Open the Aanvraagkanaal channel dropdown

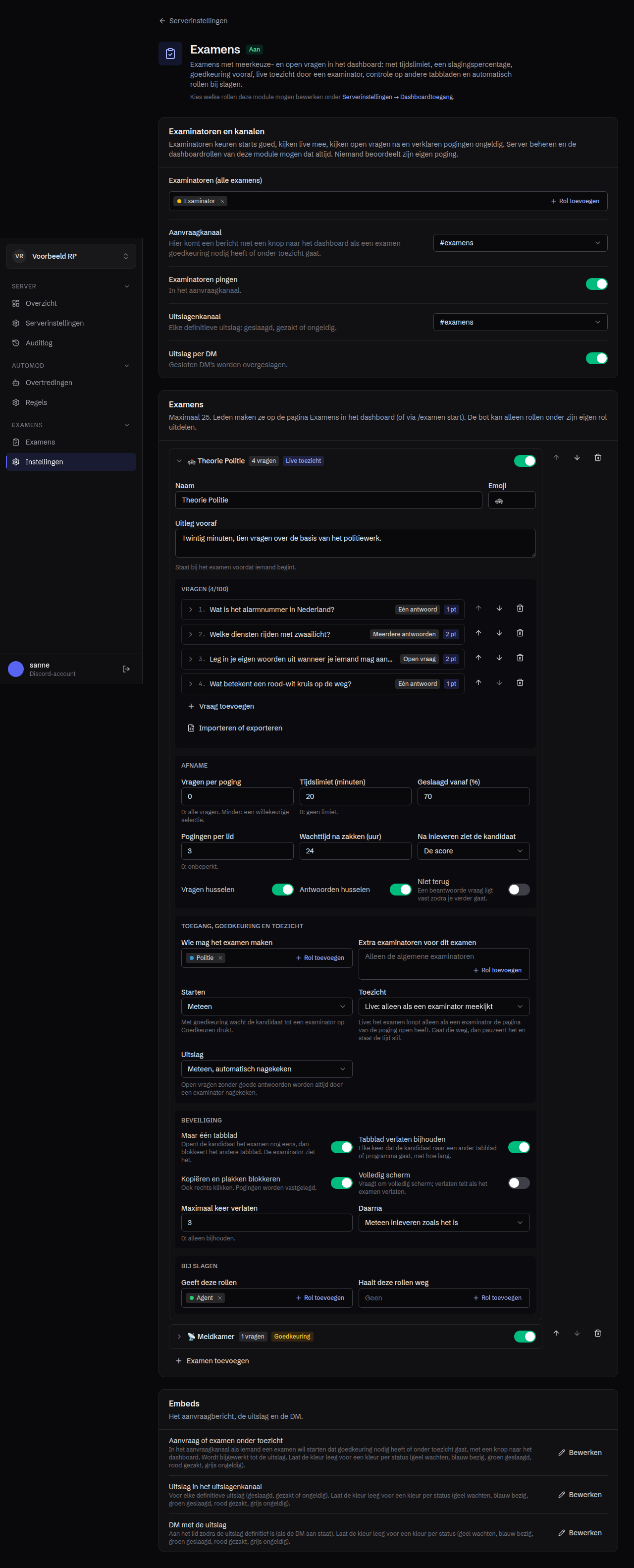[x=520, y=243]
